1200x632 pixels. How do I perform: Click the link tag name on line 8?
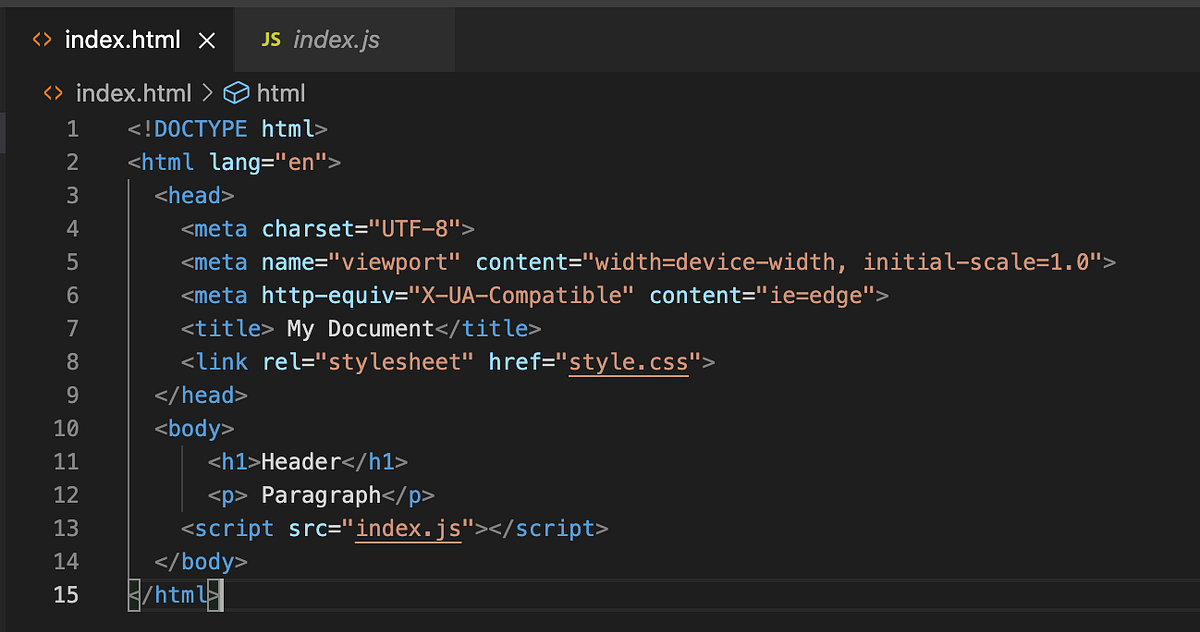(x=220, y=362)
